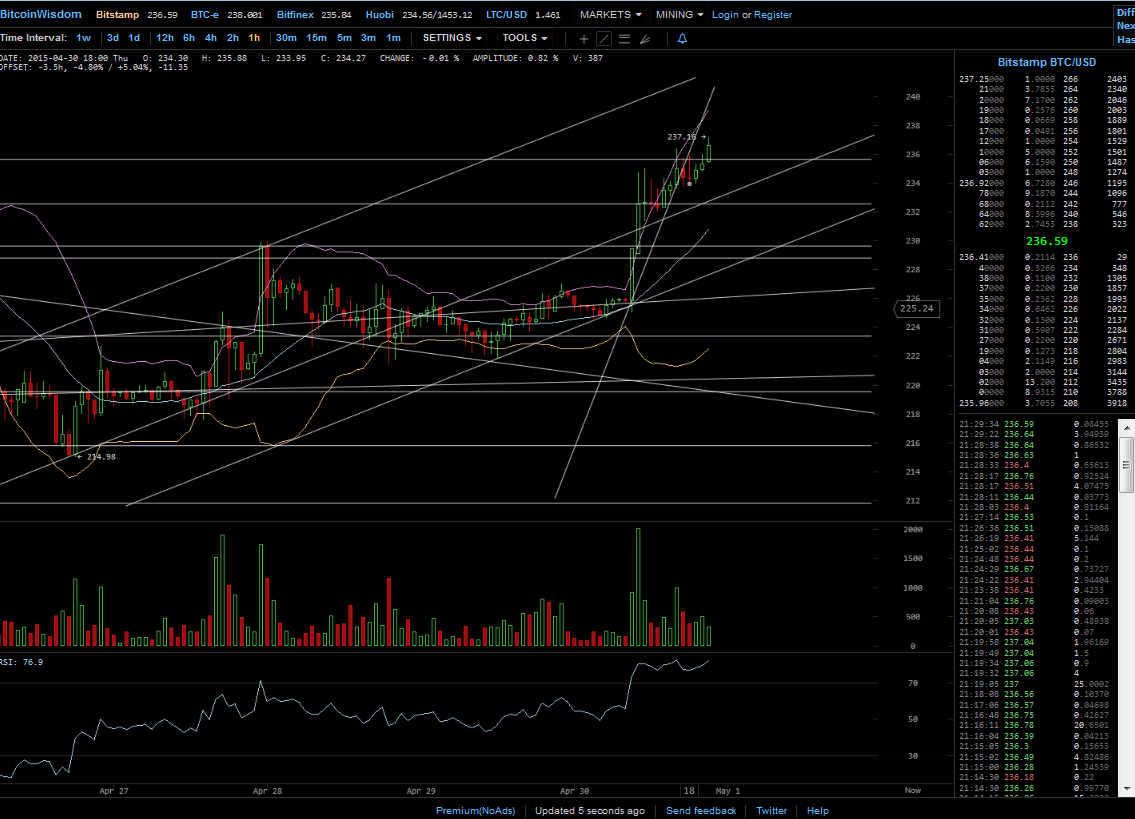Image resolution: width=1135 pixels, height=819 pixels.
Task: Open the price alert bell
Action: [682, 38]
